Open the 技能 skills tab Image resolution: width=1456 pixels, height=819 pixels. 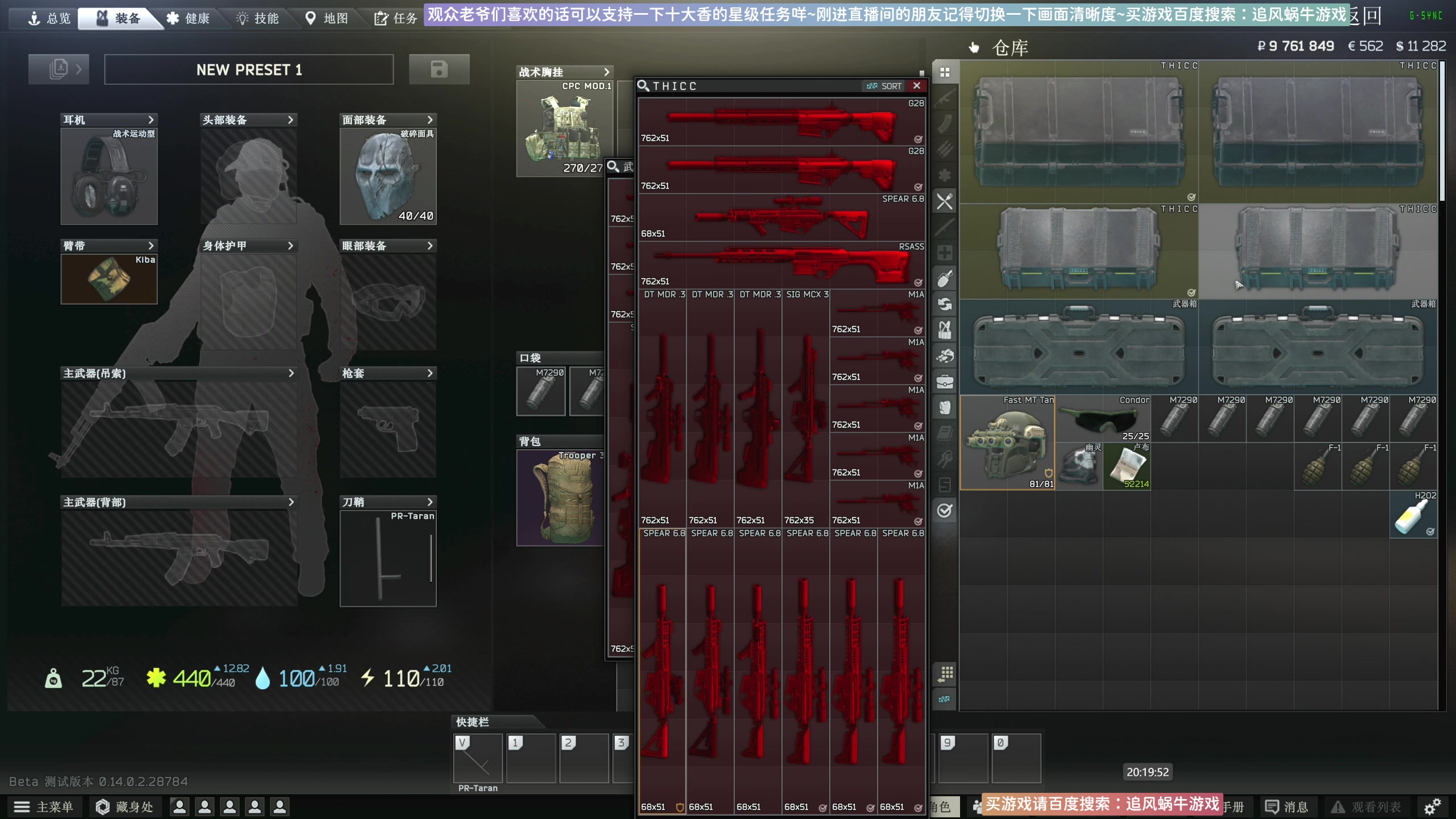(x=258, y=18)
